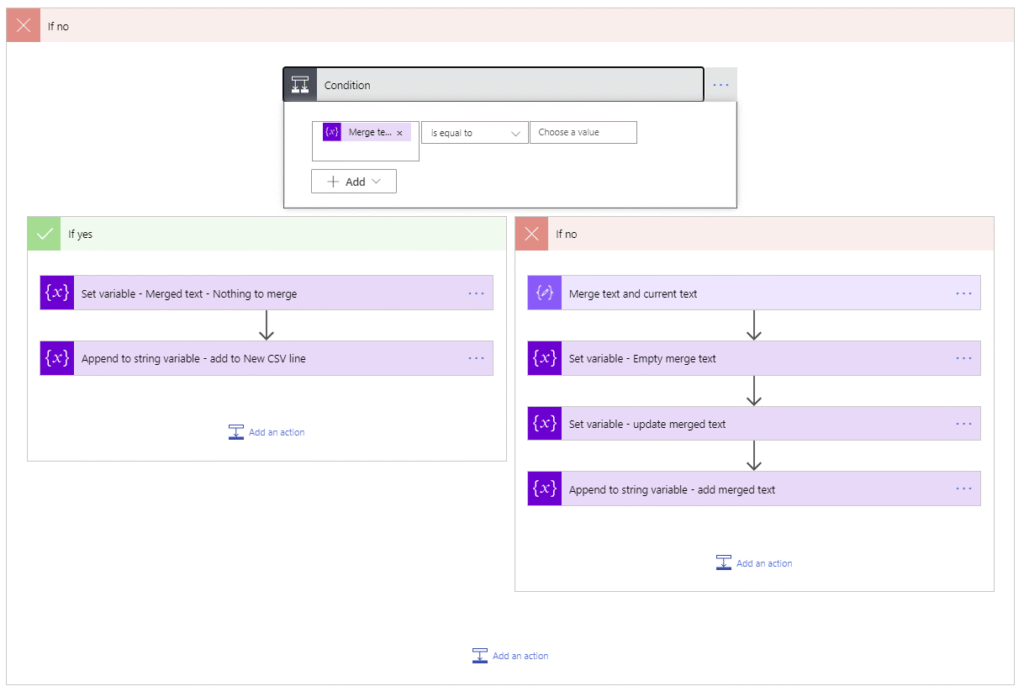Click variable icon of add to New CSV line

[57, 358]
